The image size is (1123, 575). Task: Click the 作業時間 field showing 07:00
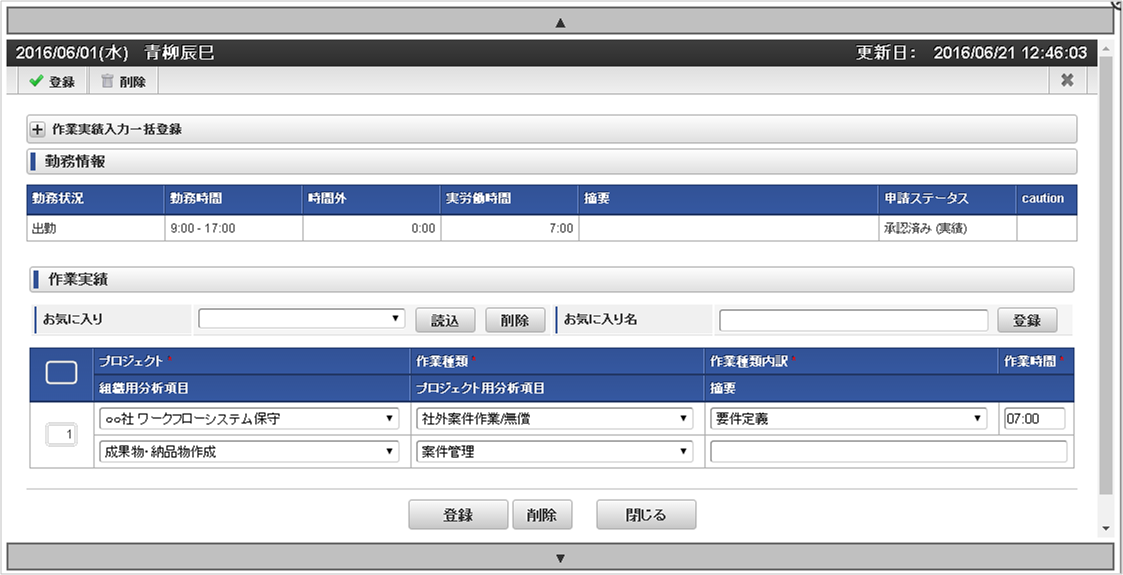(x=1034, y=419)
